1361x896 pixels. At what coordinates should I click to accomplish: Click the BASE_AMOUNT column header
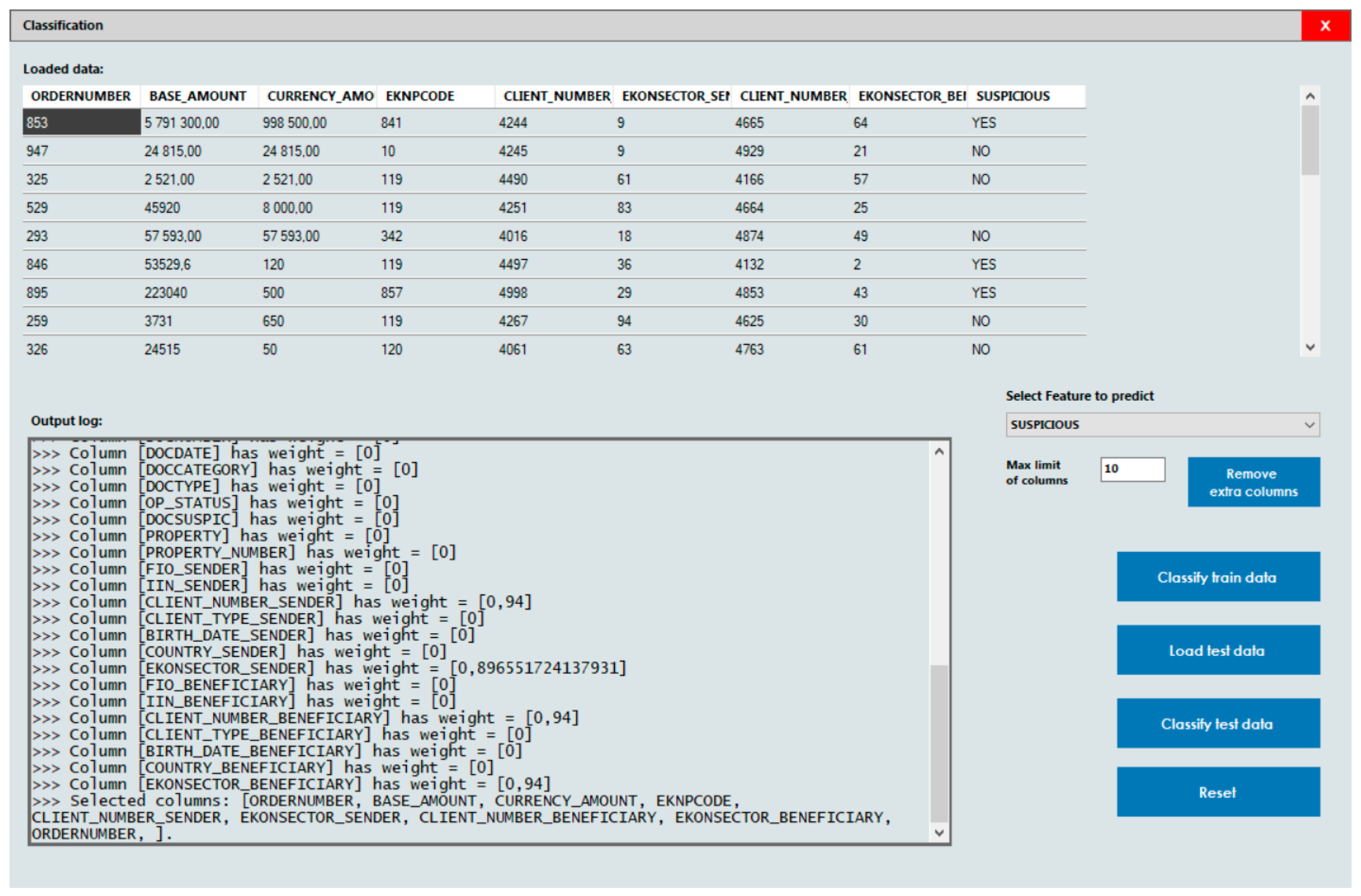197,96
